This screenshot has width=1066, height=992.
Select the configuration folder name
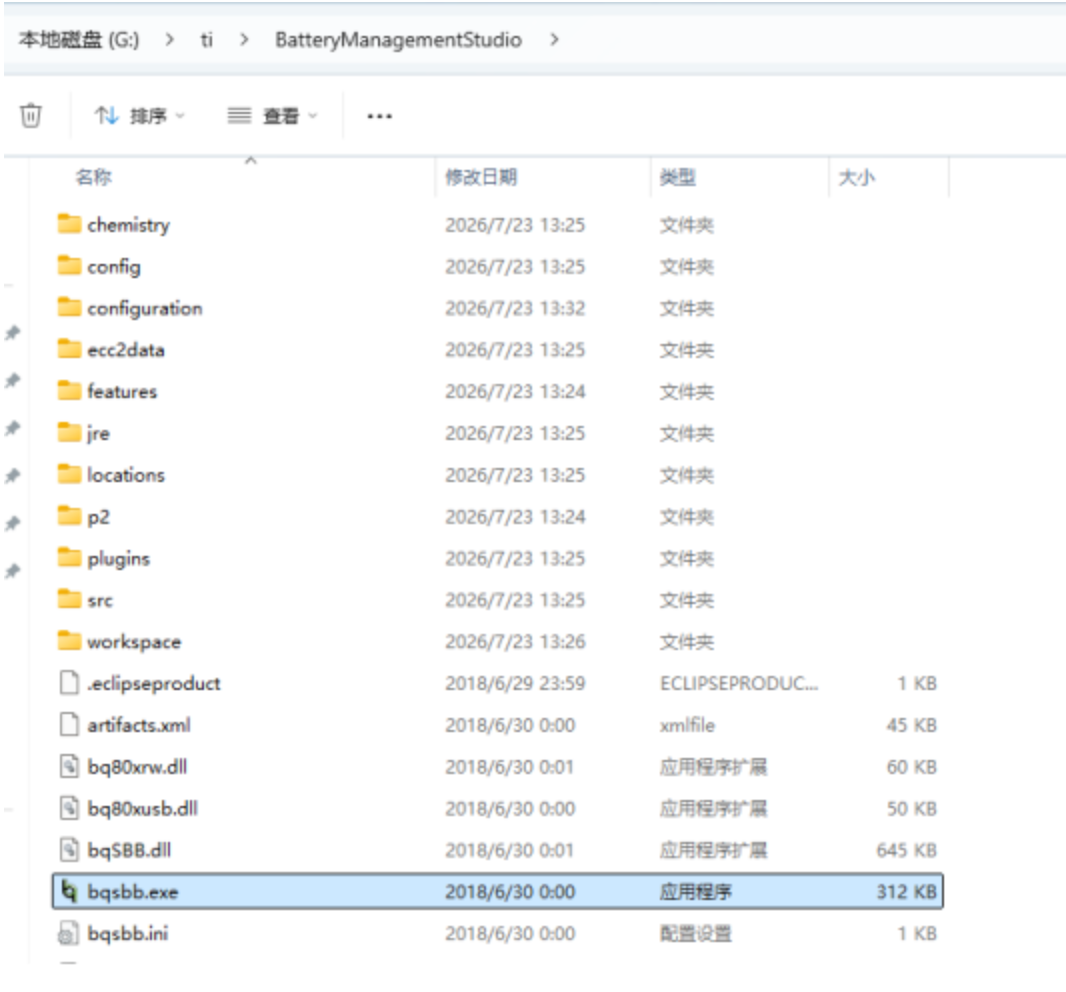[145, 309]
